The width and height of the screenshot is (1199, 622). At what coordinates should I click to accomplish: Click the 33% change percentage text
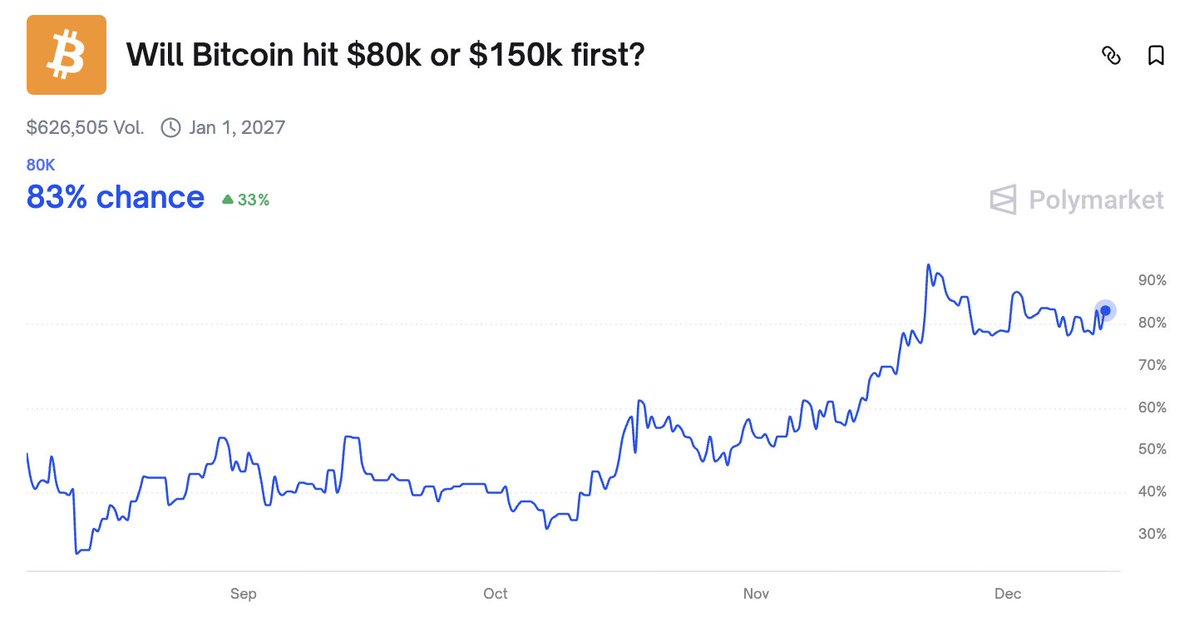click(253, 200)
